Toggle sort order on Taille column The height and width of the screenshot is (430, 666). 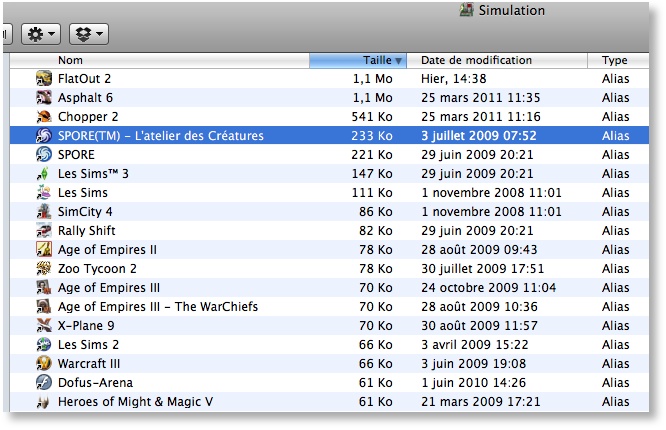(358, 60)
